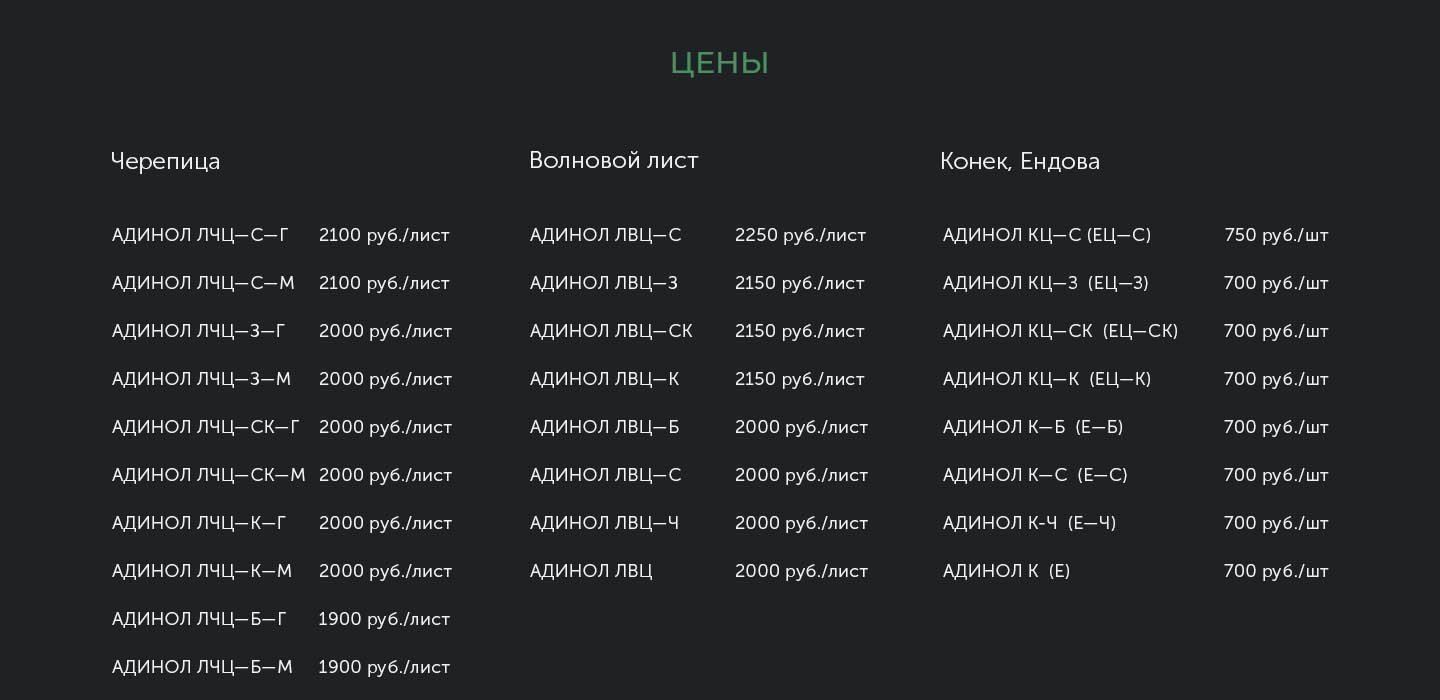
Task: Select the АДИНОЛ К (Е) row label
Action: click(x=1006, y=572)
